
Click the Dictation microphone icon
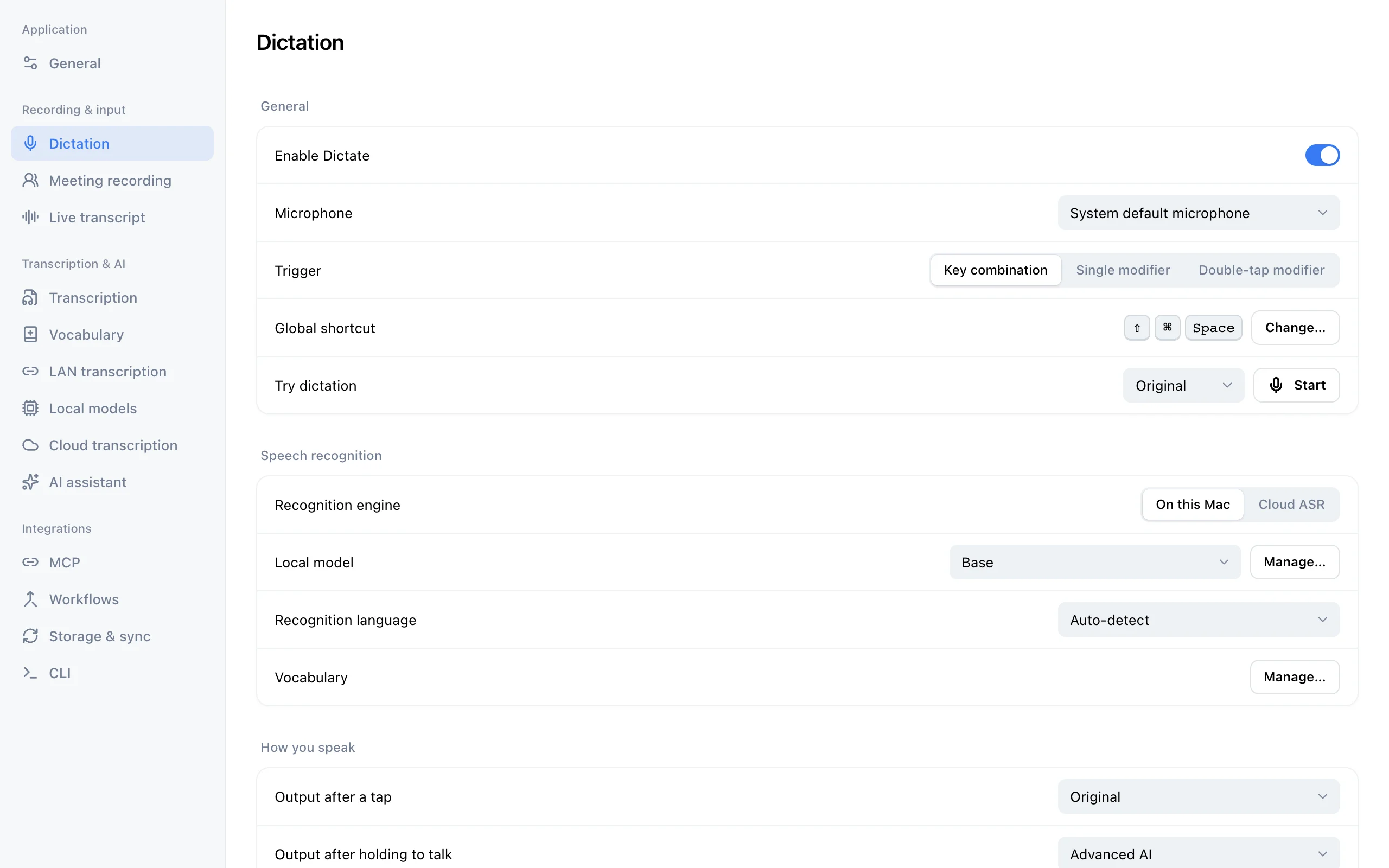(x=30, y=143)
